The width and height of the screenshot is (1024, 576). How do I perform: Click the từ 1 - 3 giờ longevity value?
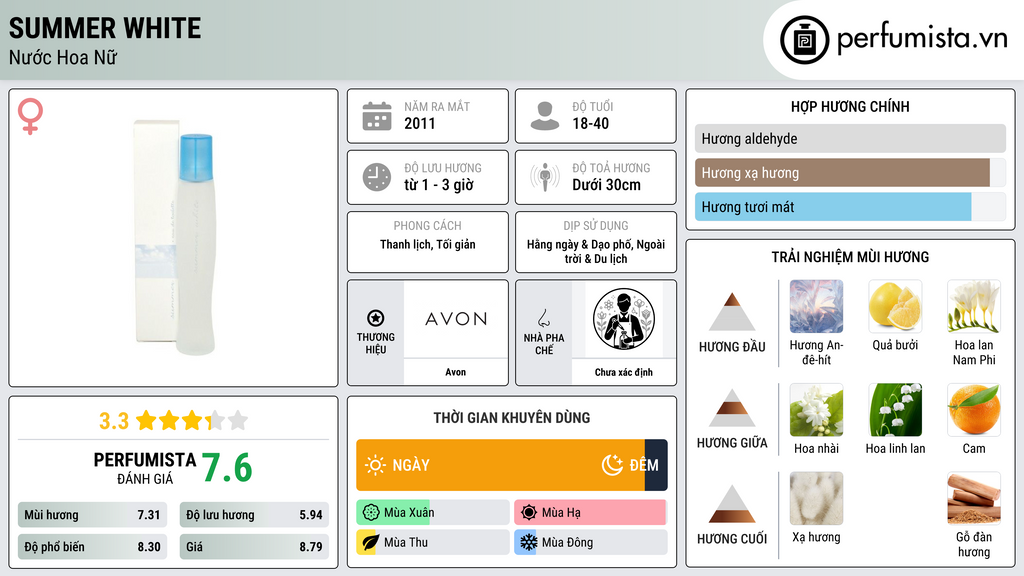(x=439, y=185)
